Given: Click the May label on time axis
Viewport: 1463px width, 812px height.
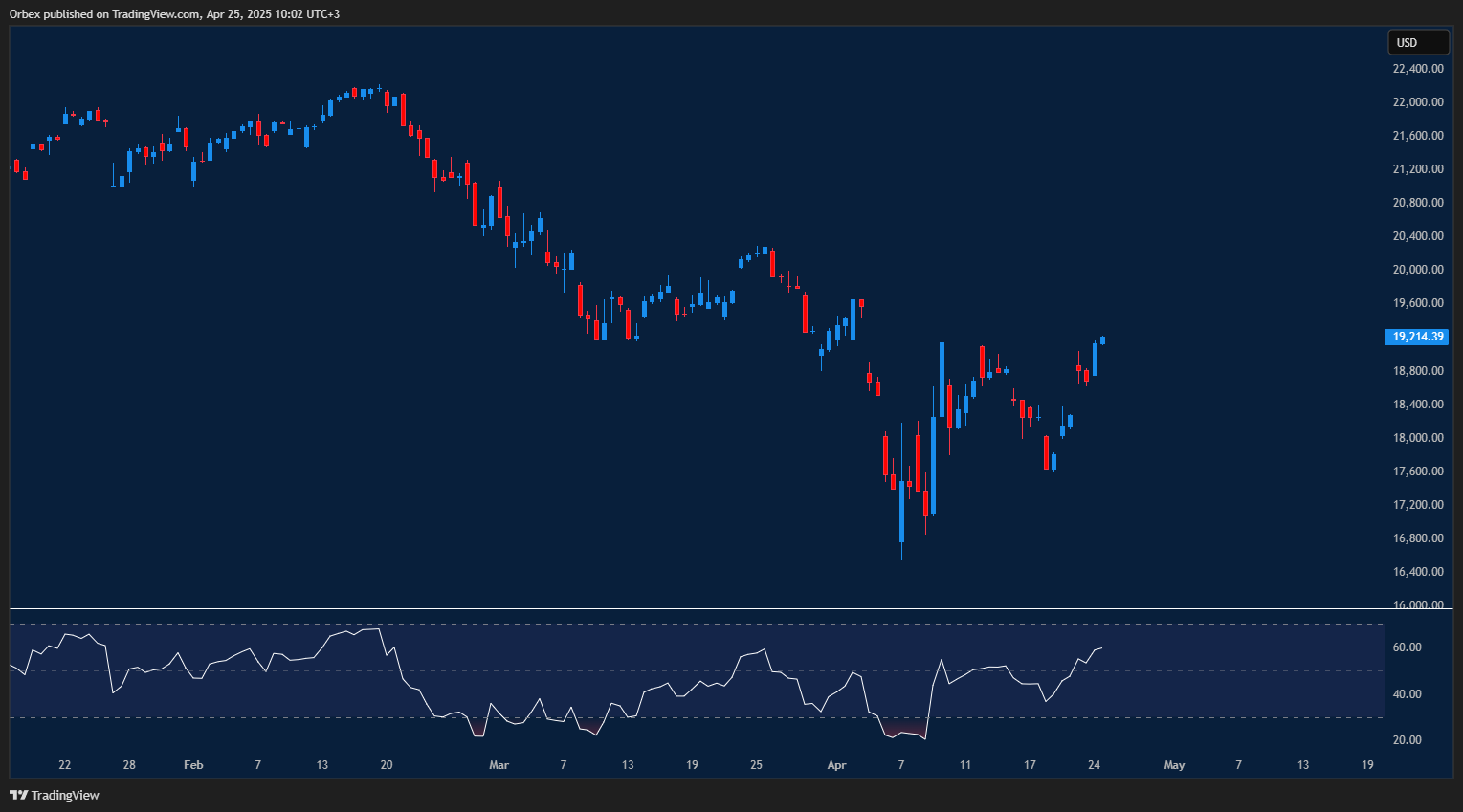Looking at the screenshot, I should 1174,765.
